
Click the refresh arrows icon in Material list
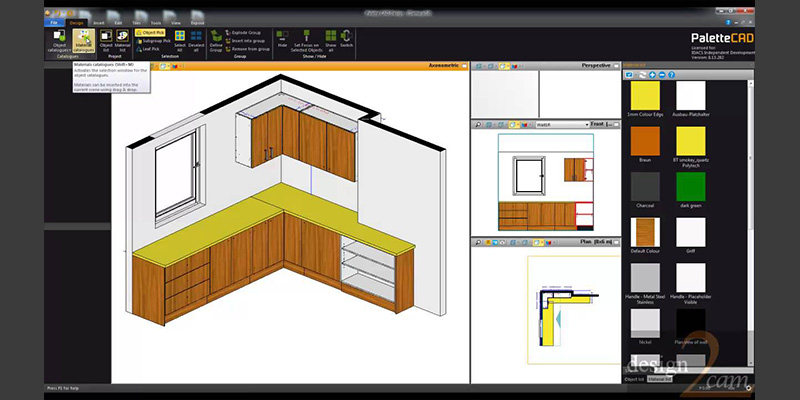point(642,75)
